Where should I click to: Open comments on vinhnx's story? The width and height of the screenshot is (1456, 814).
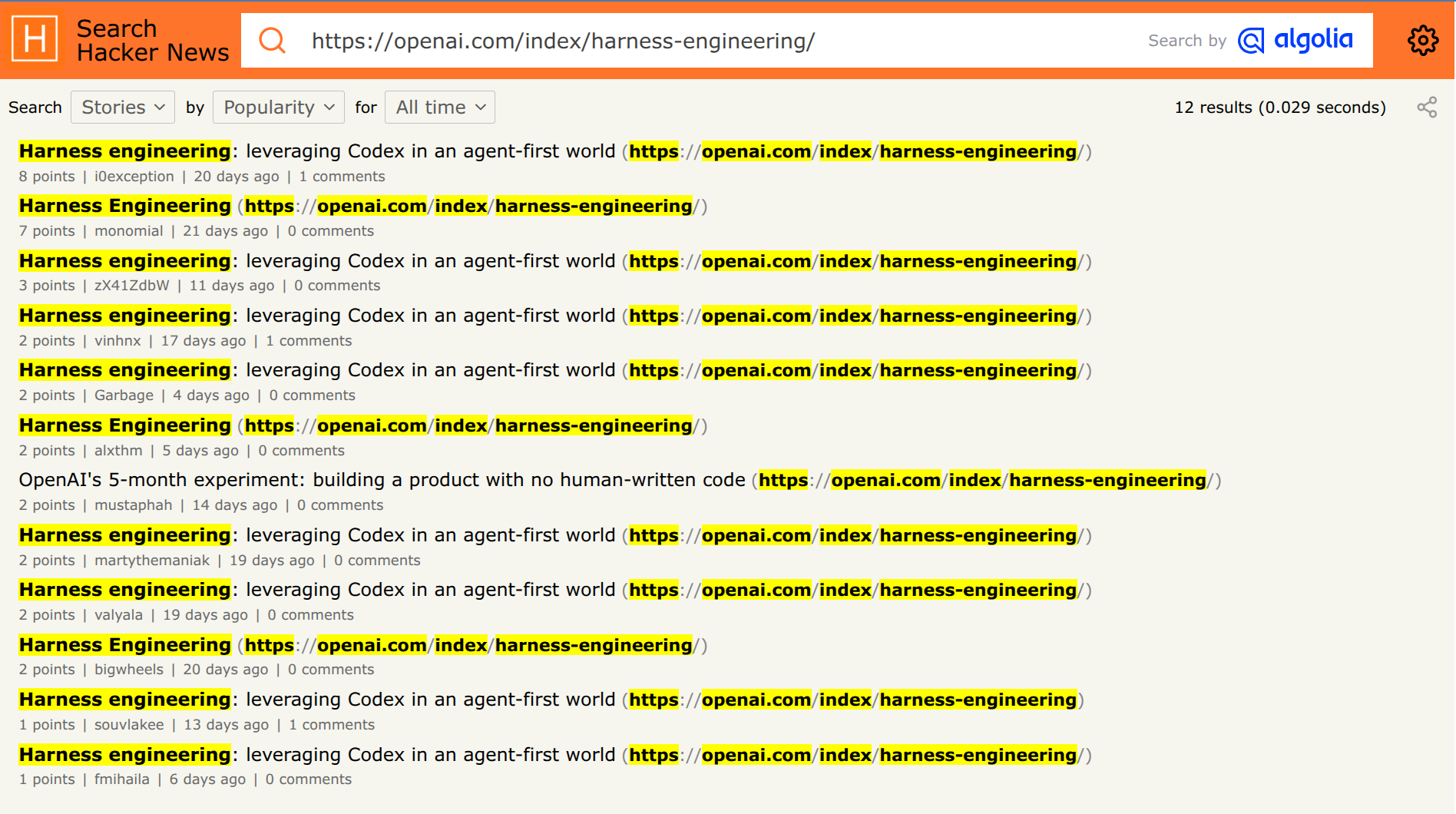tap(309, 341)
